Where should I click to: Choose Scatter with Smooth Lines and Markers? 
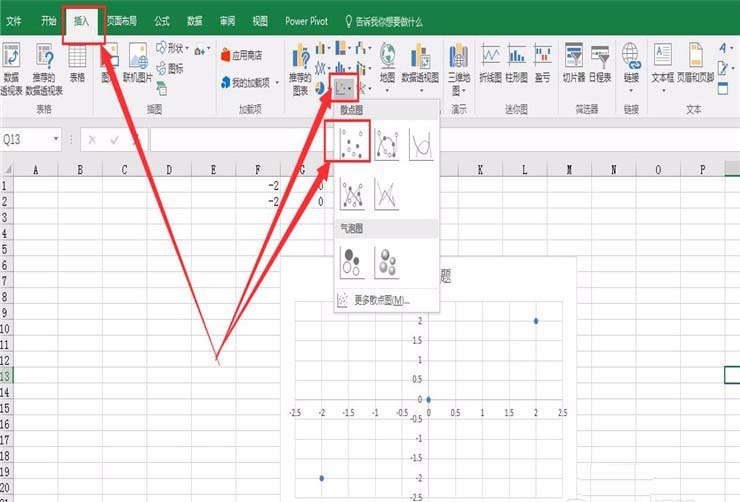[x=387, y=144]
